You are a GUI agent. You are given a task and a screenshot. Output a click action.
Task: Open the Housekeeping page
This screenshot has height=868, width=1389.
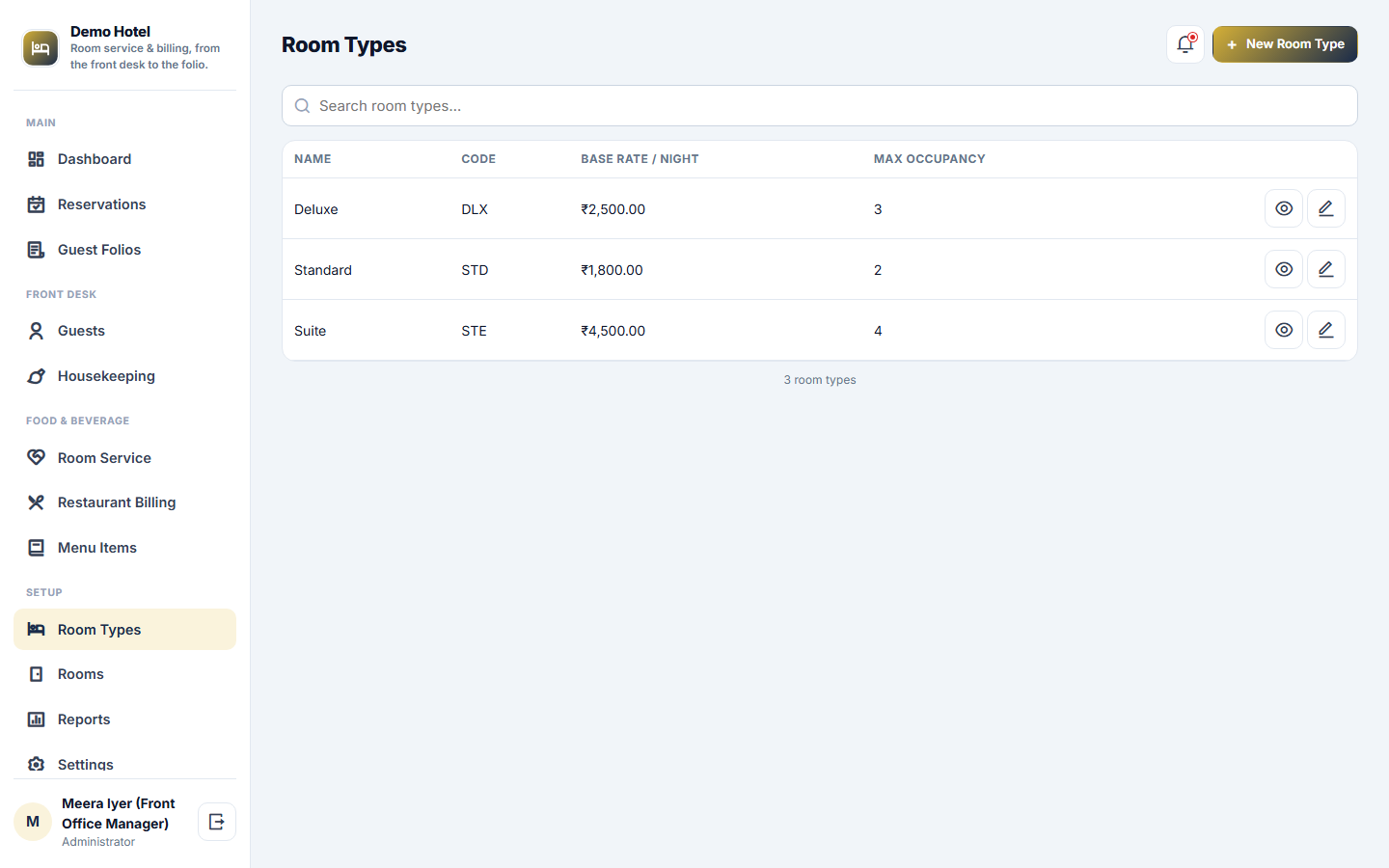click(x=124, y=376)
